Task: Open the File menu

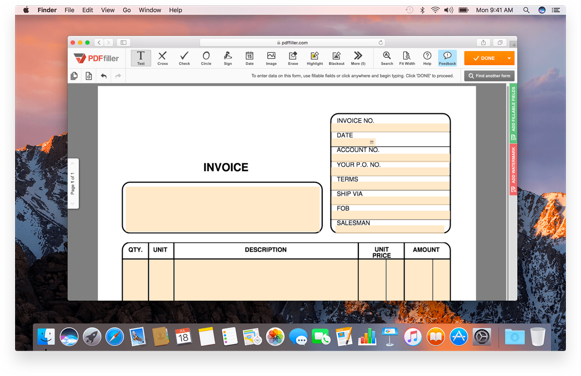Action: coord(69,10)
